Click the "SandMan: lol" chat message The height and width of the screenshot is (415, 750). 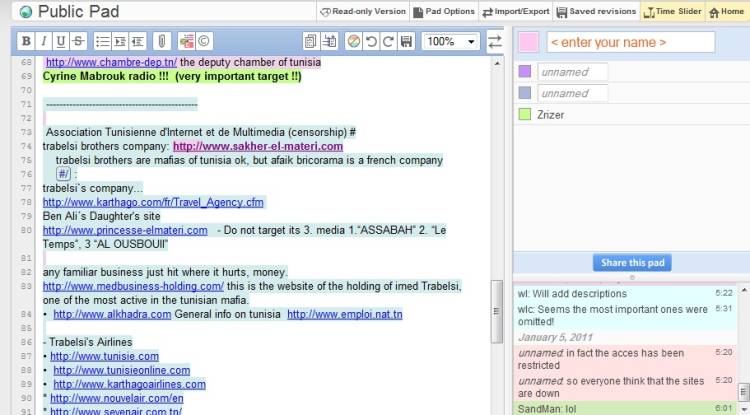point(547,409)
